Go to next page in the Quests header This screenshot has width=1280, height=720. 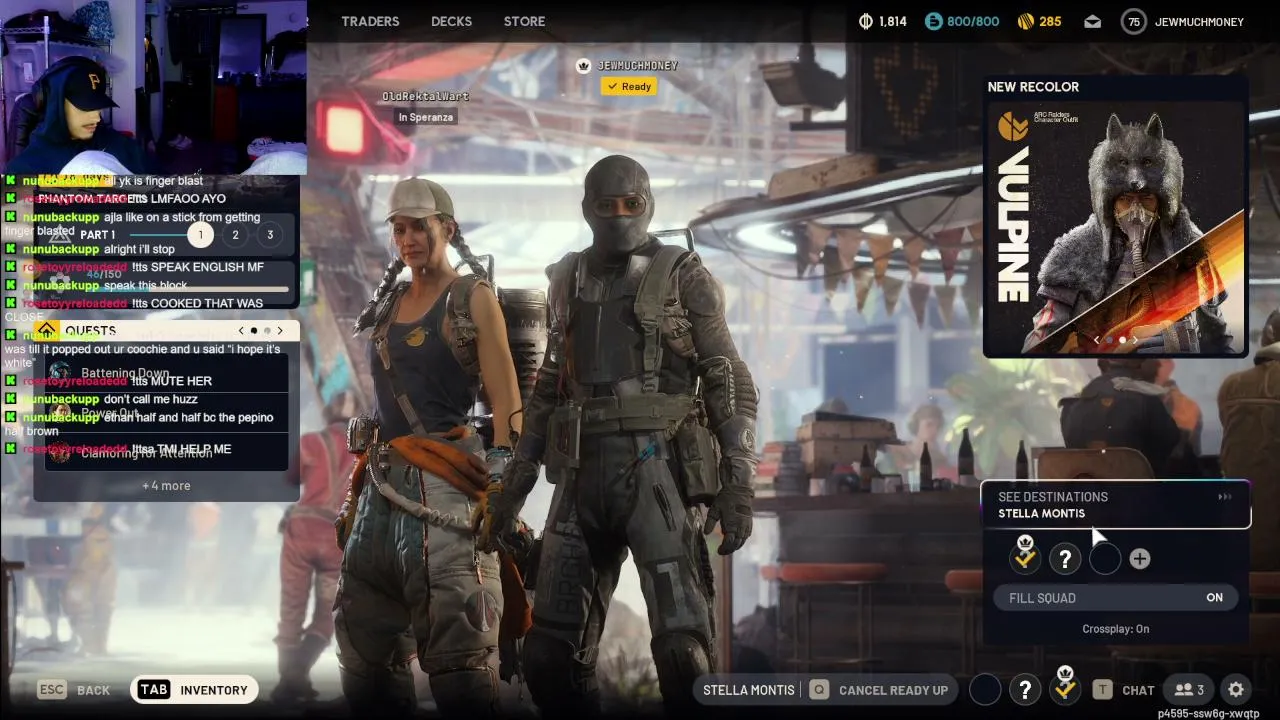pos(280,331)
